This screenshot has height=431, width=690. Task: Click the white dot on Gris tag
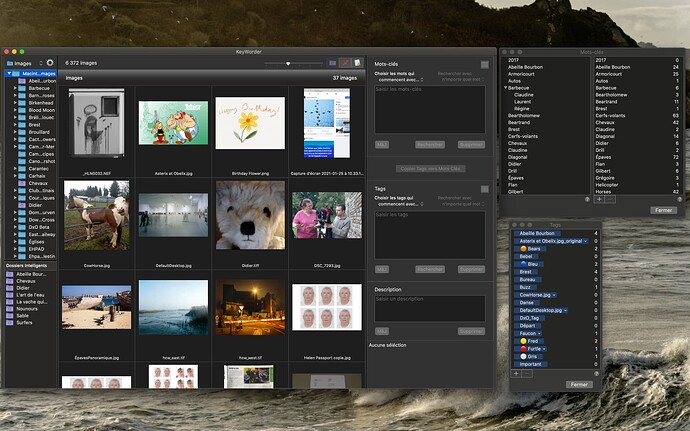(x=523, y=357)
